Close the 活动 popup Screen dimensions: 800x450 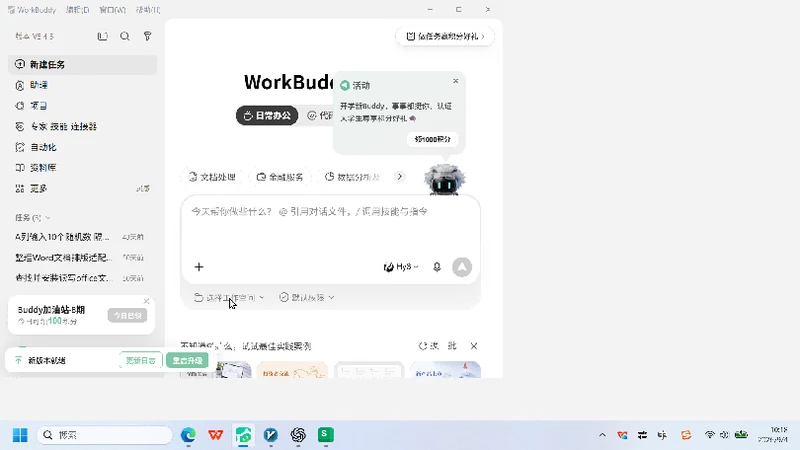[456, 81]
